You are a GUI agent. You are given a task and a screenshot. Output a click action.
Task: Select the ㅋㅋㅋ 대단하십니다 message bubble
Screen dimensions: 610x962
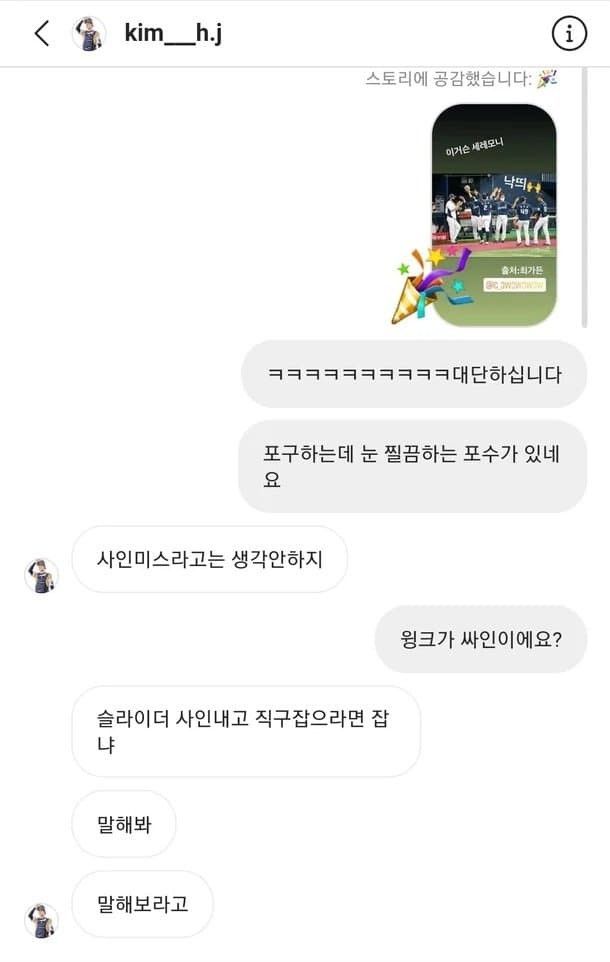tap(414, 374)
